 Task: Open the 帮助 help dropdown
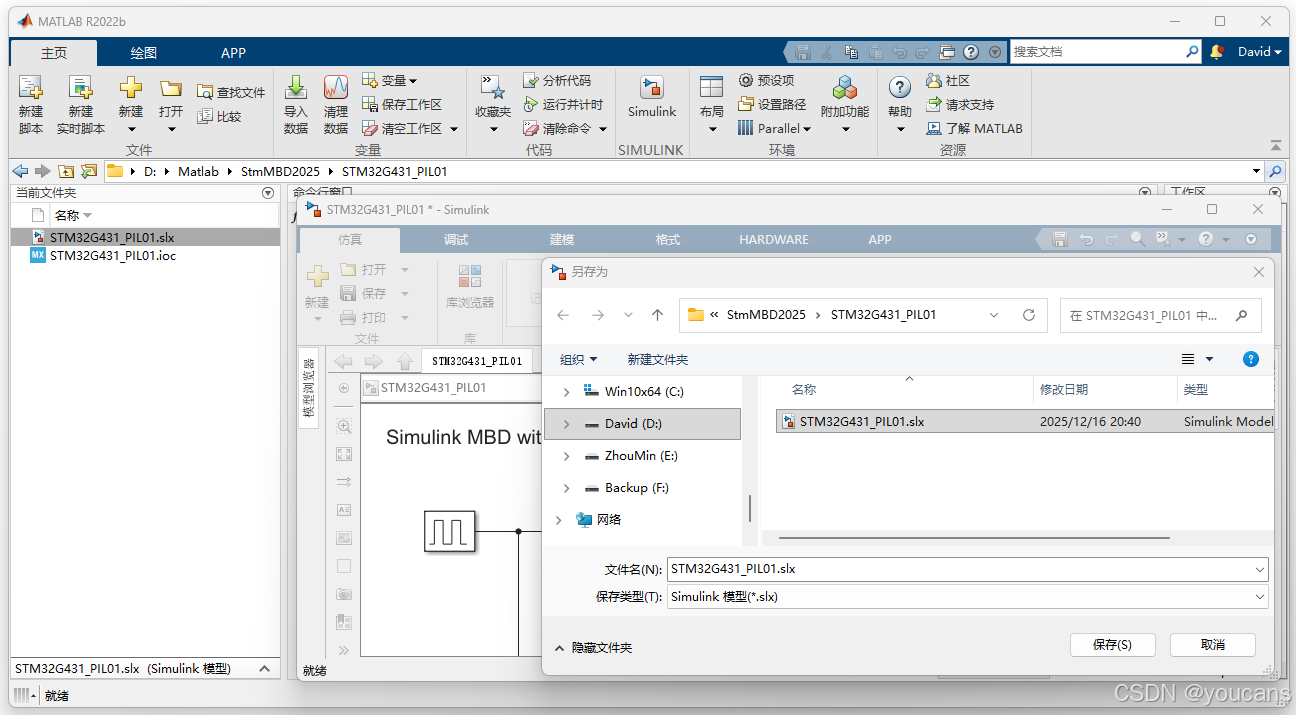[900, 129]
